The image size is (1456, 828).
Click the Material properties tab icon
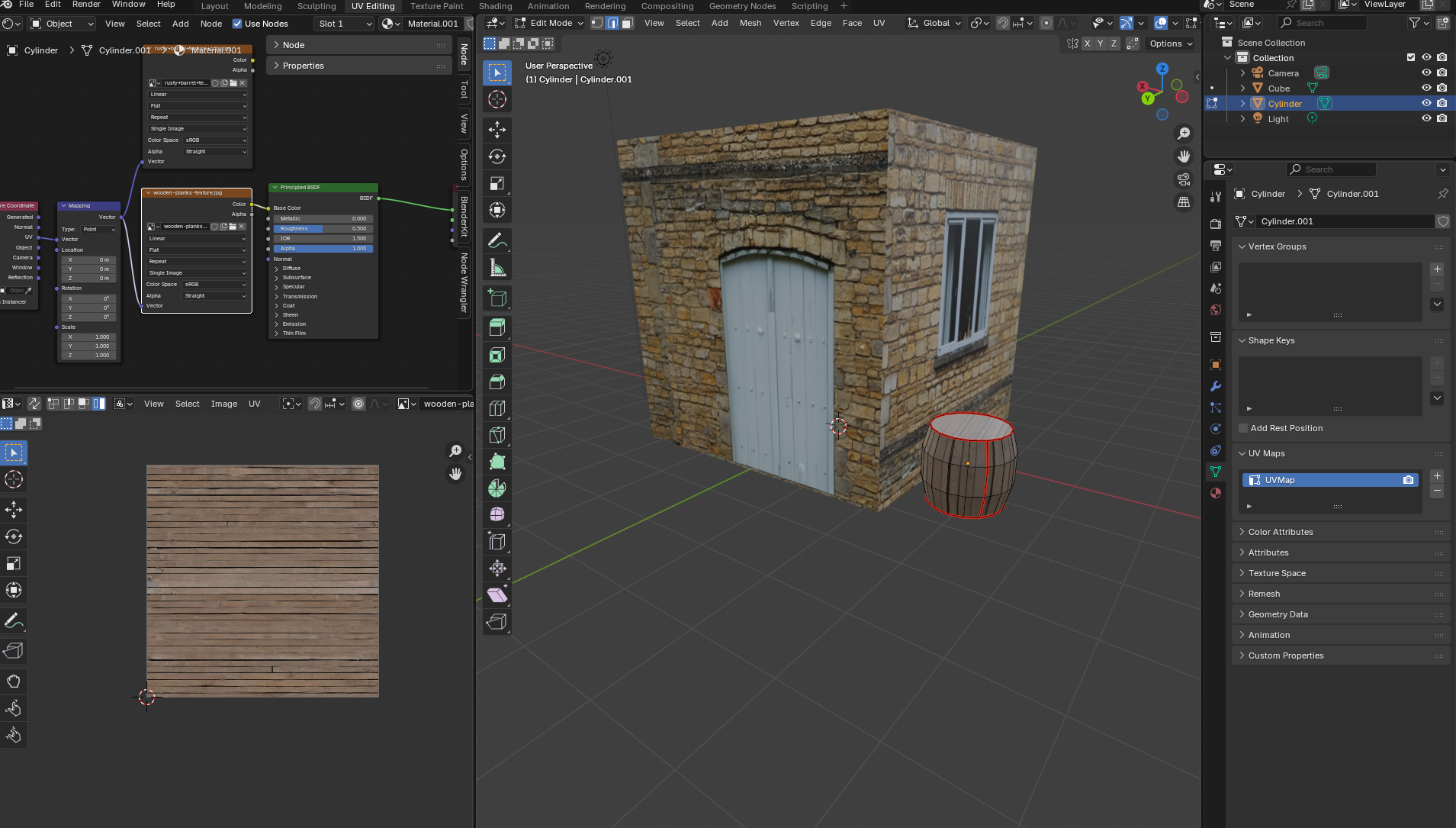click(x=1216, y=493)
